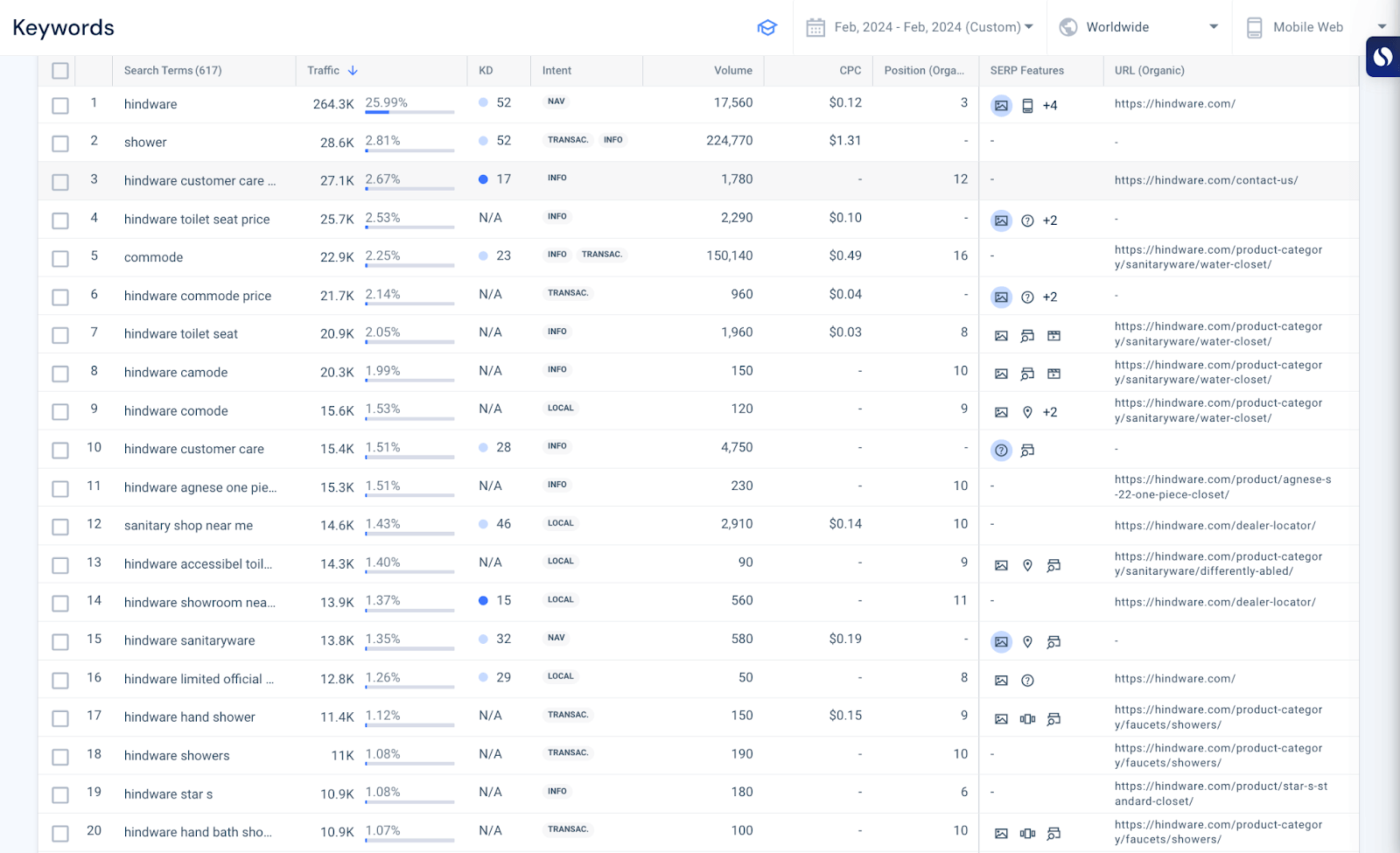The width and height of the screenshot is (1400, 853).
Task: Click the image SERP icon in the hindware camode row
Action: (1001, 374)
